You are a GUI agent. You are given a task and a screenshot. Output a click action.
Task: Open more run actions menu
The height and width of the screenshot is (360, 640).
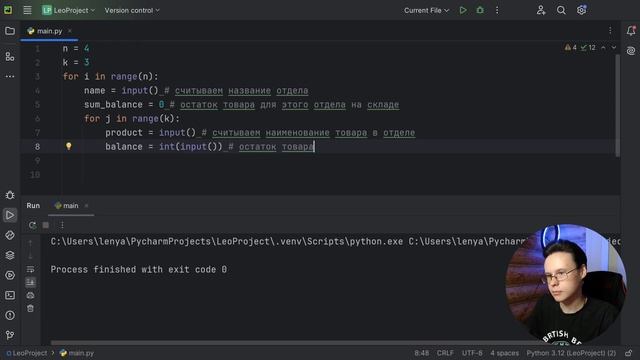[x=497, y=10]
